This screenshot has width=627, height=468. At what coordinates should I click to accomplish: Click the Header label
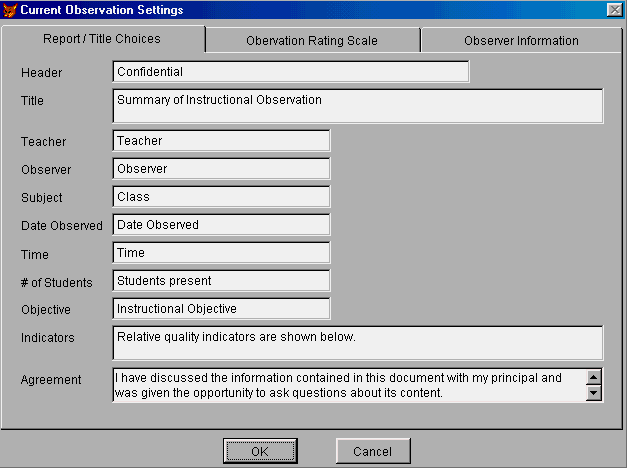[x=42, y=73]
